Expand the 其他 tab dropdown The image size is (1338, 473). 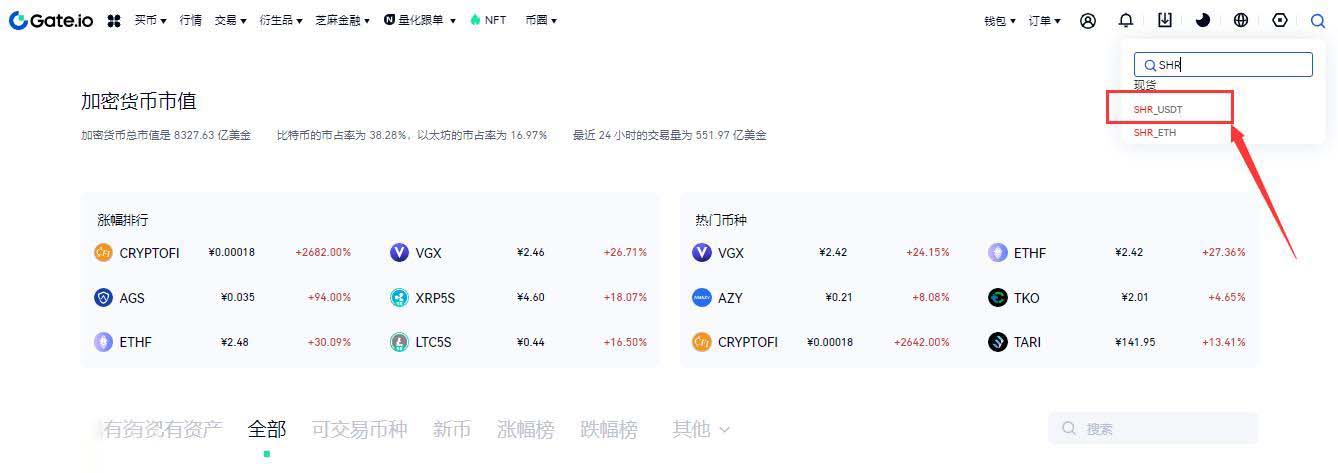coord(701,429)
